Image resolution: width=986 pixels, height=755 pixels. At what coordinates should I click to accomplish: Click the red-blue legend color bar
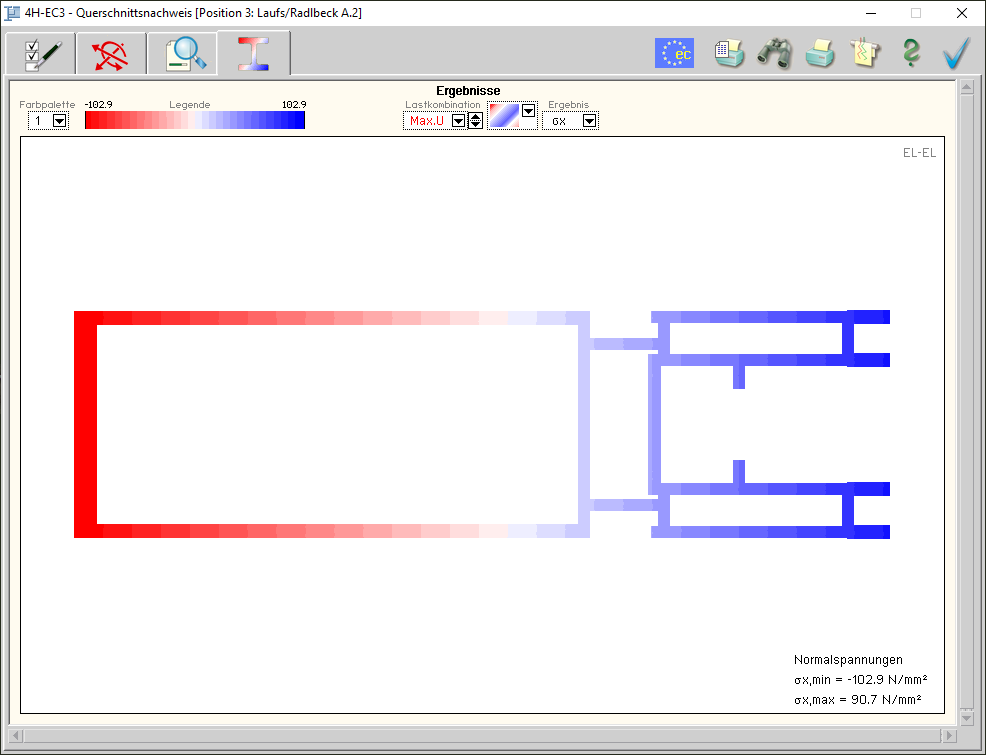(195, 121)
